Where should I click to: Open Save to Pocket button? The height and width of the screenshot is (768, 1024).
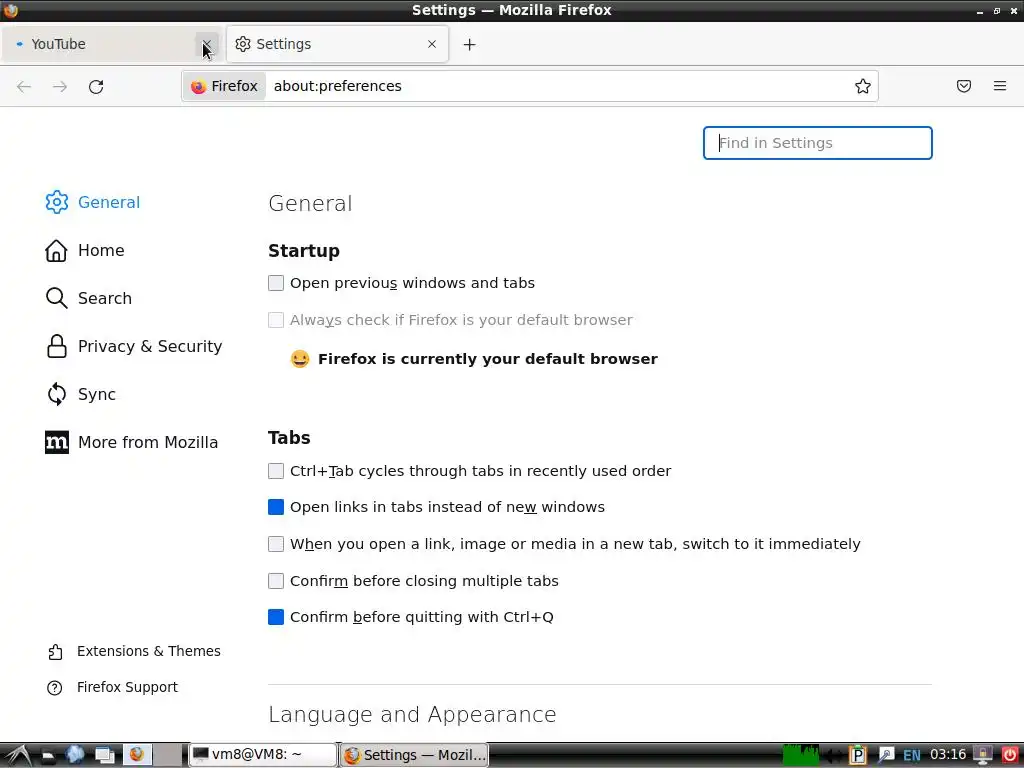[x=963, y=86]
